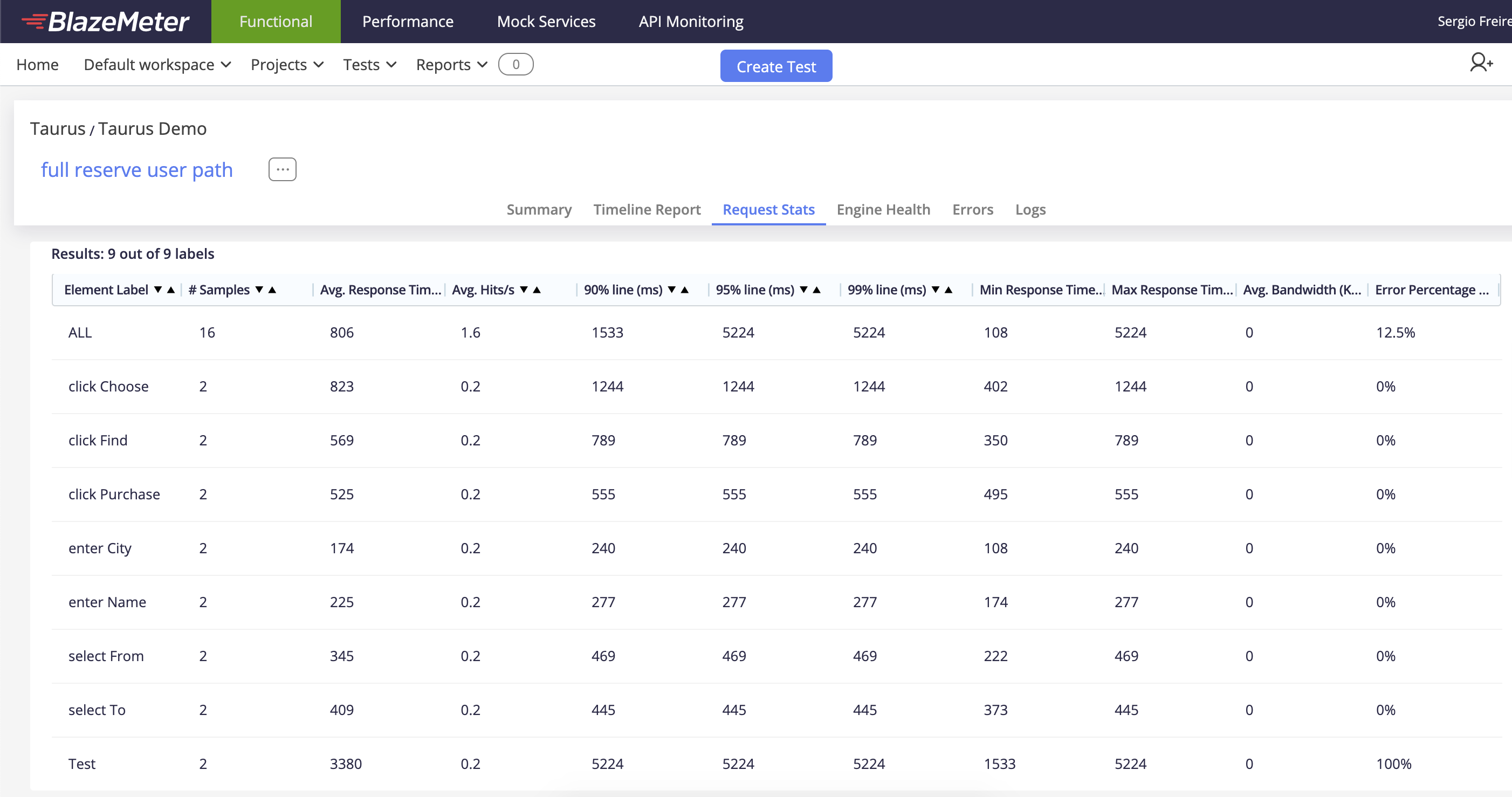Sort 99% line ascending arrow
1512x797 pixels.
pyautogui.click(x=949, y=290)
